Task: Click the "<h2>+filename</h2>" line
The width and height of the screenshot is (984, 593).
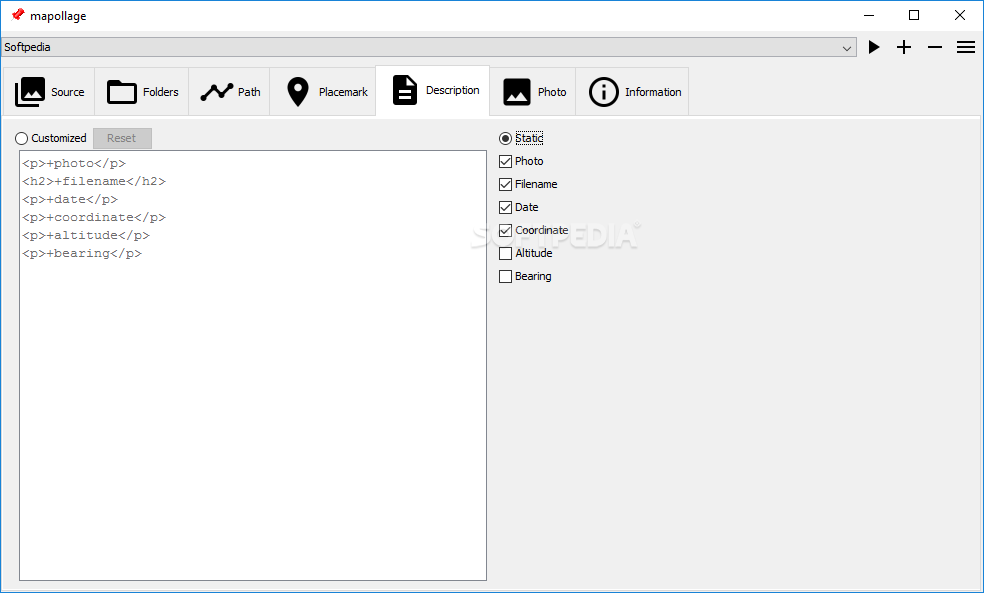Action: click(94, 181)
